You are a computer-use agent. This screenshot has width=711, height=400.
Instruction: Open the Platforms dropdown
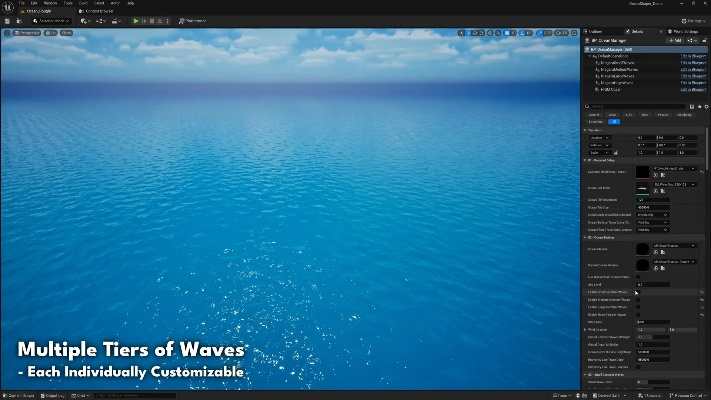pyautogui.click(x=191, y=20)
